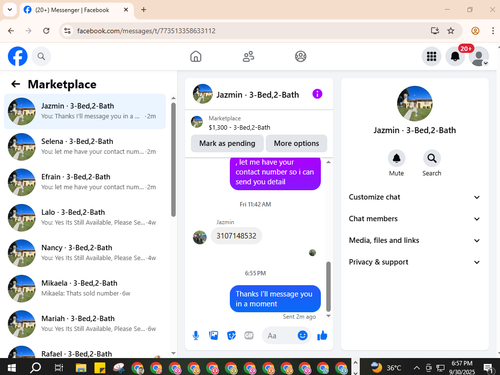Open the site information icon in address bar

(x=67, y=31)
